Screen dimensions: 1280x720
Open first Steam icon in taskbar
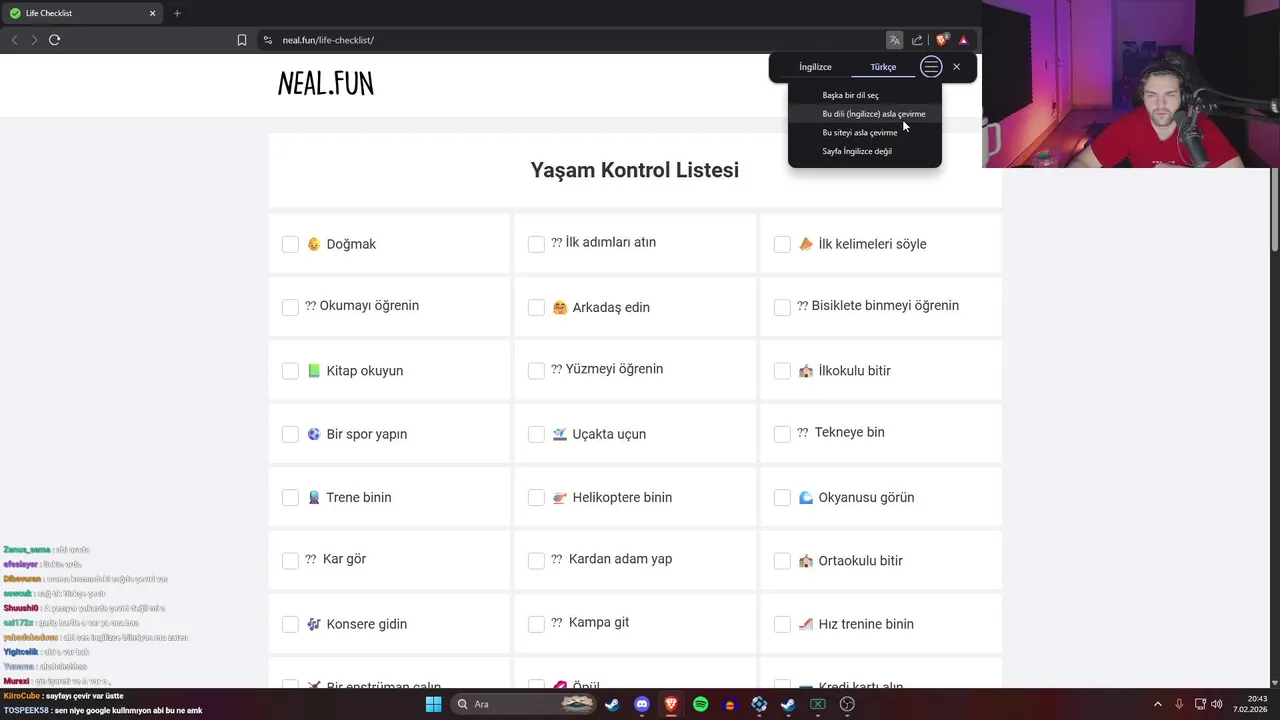[x=612, y=704]
